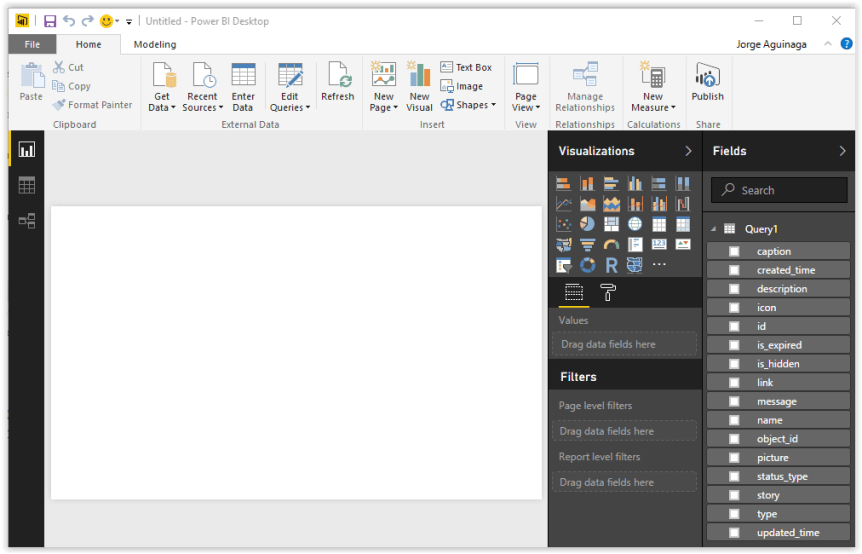
Task: Open the File menu
Action: point(32,44)
